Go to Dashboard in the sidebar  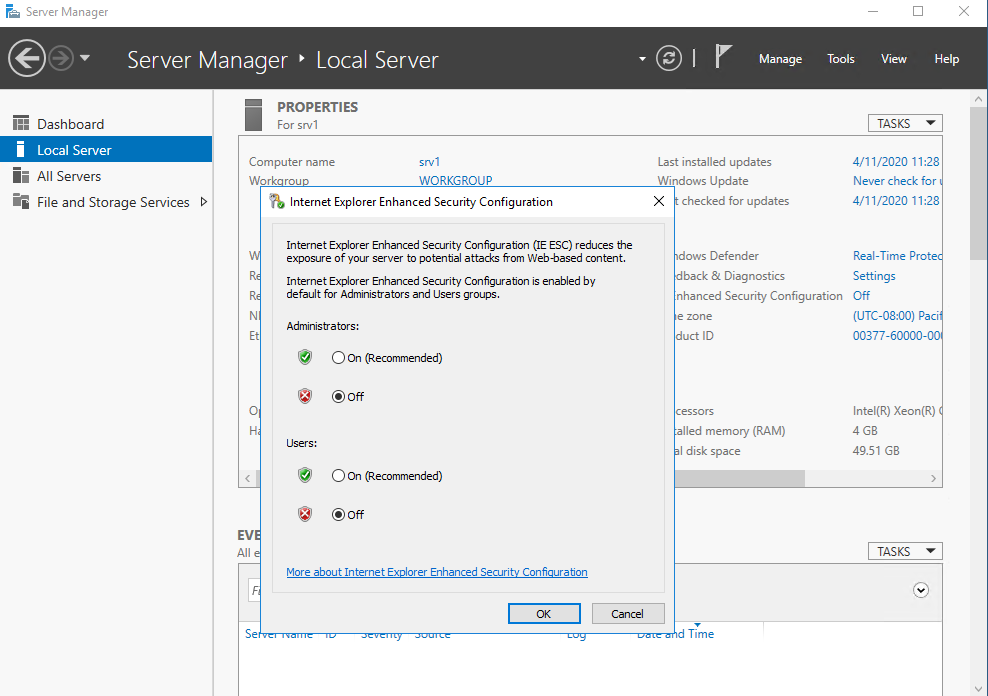pos(71,124)
